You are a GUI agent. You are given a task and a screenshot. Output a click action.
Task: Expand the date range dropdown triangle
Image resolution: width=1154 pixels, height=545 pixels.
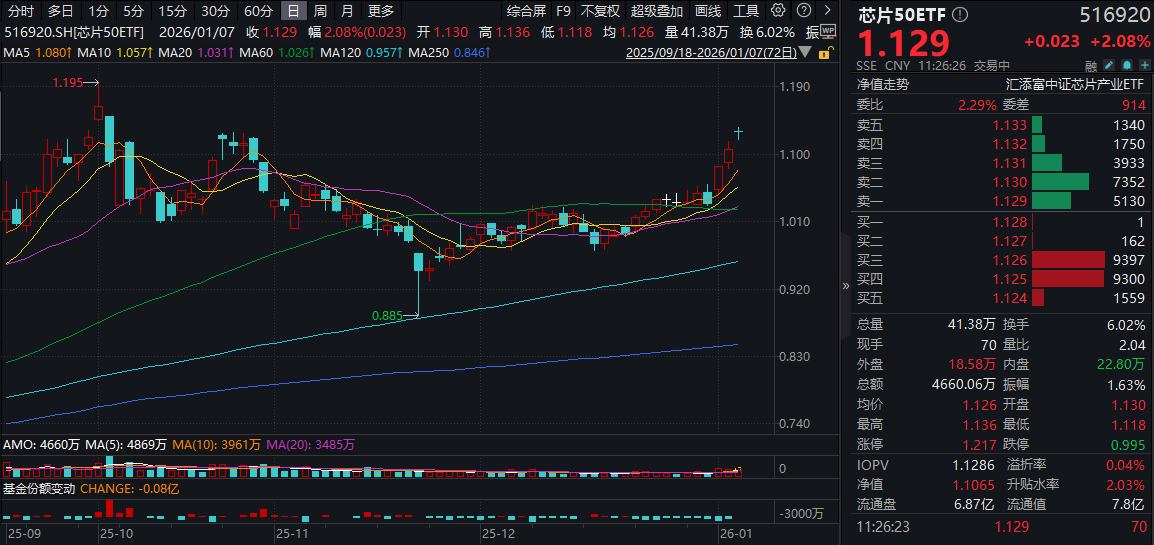click(x=805, y=53)
